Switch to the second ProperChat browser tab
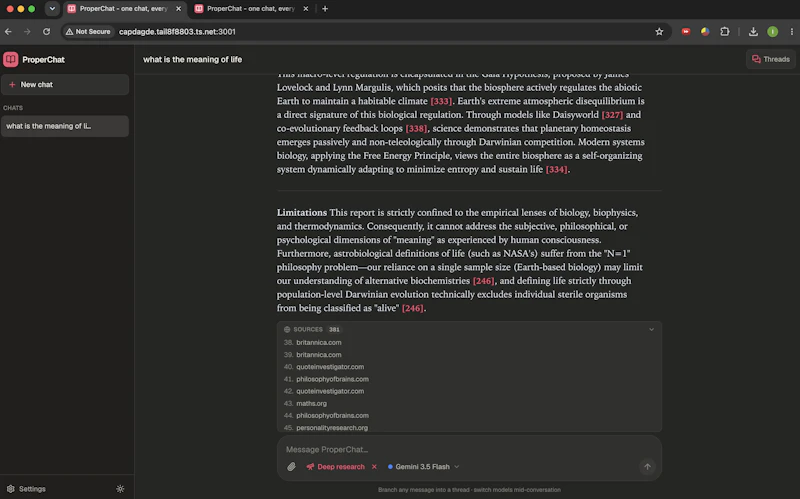 click(251, 9)
